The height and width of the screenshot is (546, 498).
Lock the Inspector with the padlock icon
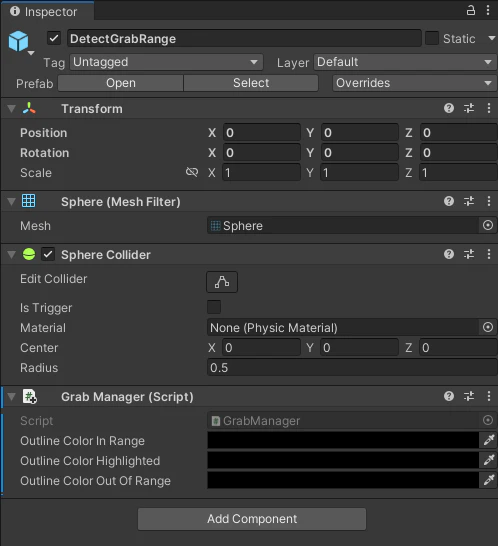coord(470,10)
